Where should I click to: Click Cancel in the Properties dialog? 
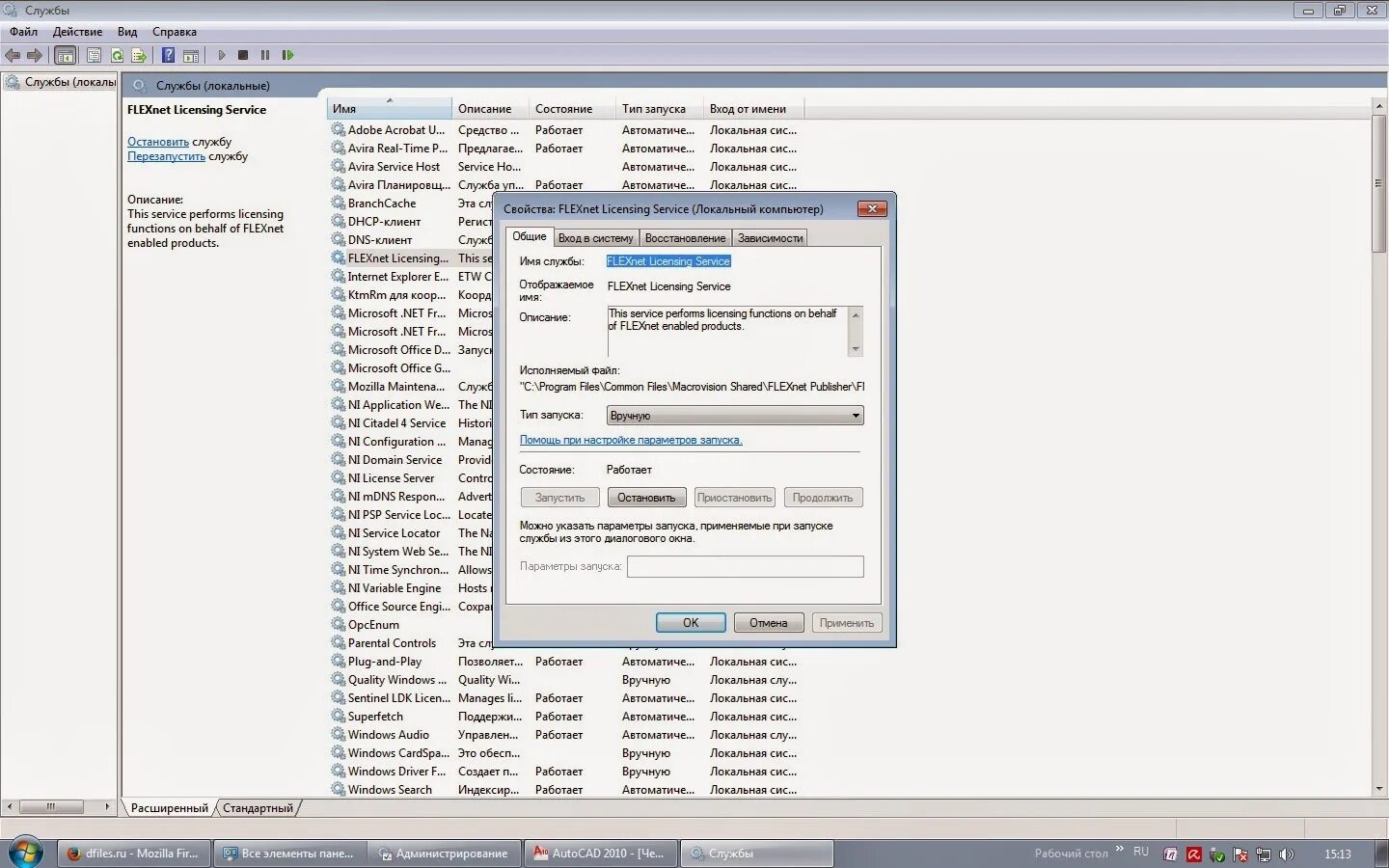[769, 623]
